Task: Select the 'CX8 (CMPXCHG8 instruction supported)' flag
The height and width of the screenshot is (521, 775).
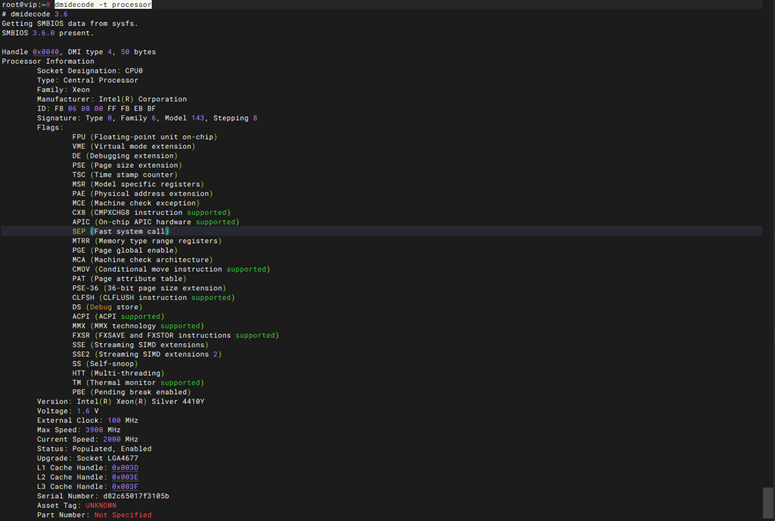Action: click(x=151, y=213)
